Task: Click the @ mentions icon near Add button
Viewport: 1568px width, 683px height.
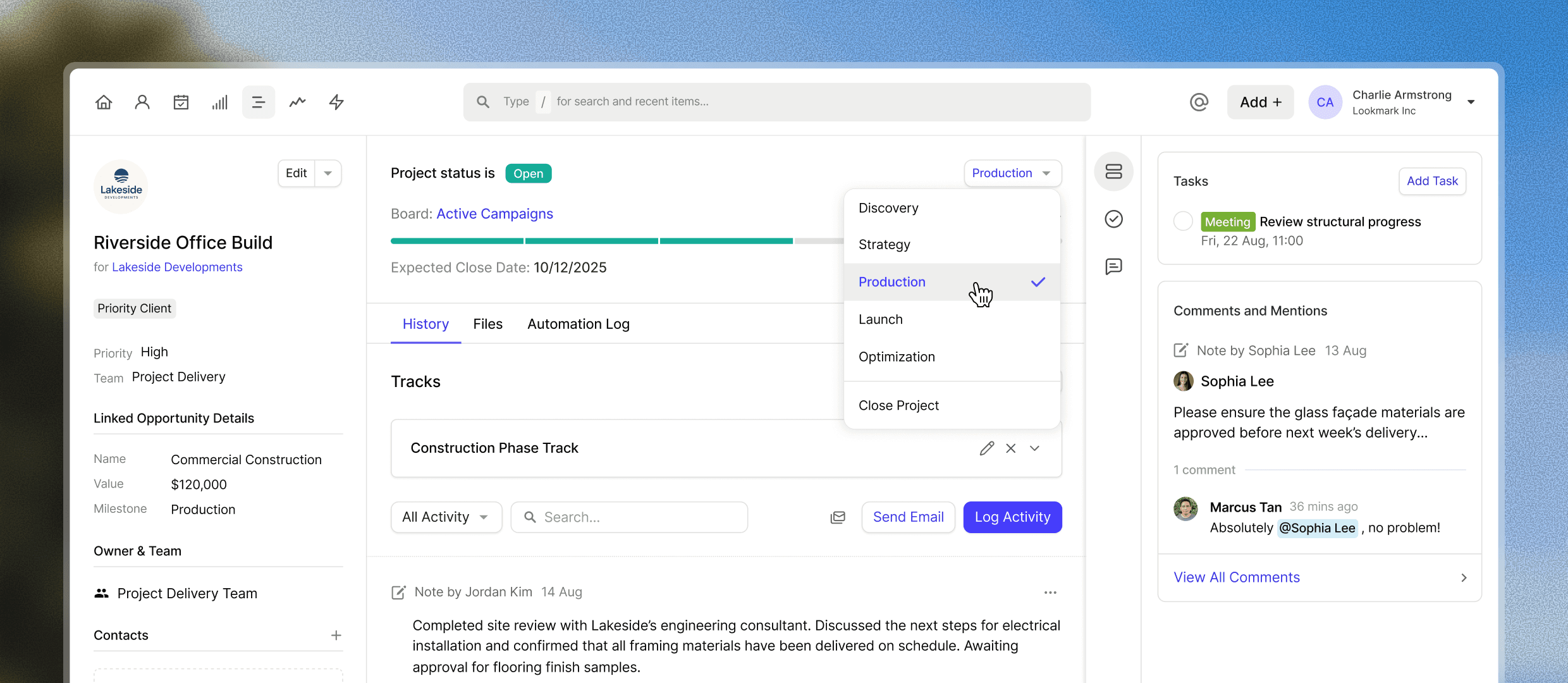Action: pos(1199,102)
